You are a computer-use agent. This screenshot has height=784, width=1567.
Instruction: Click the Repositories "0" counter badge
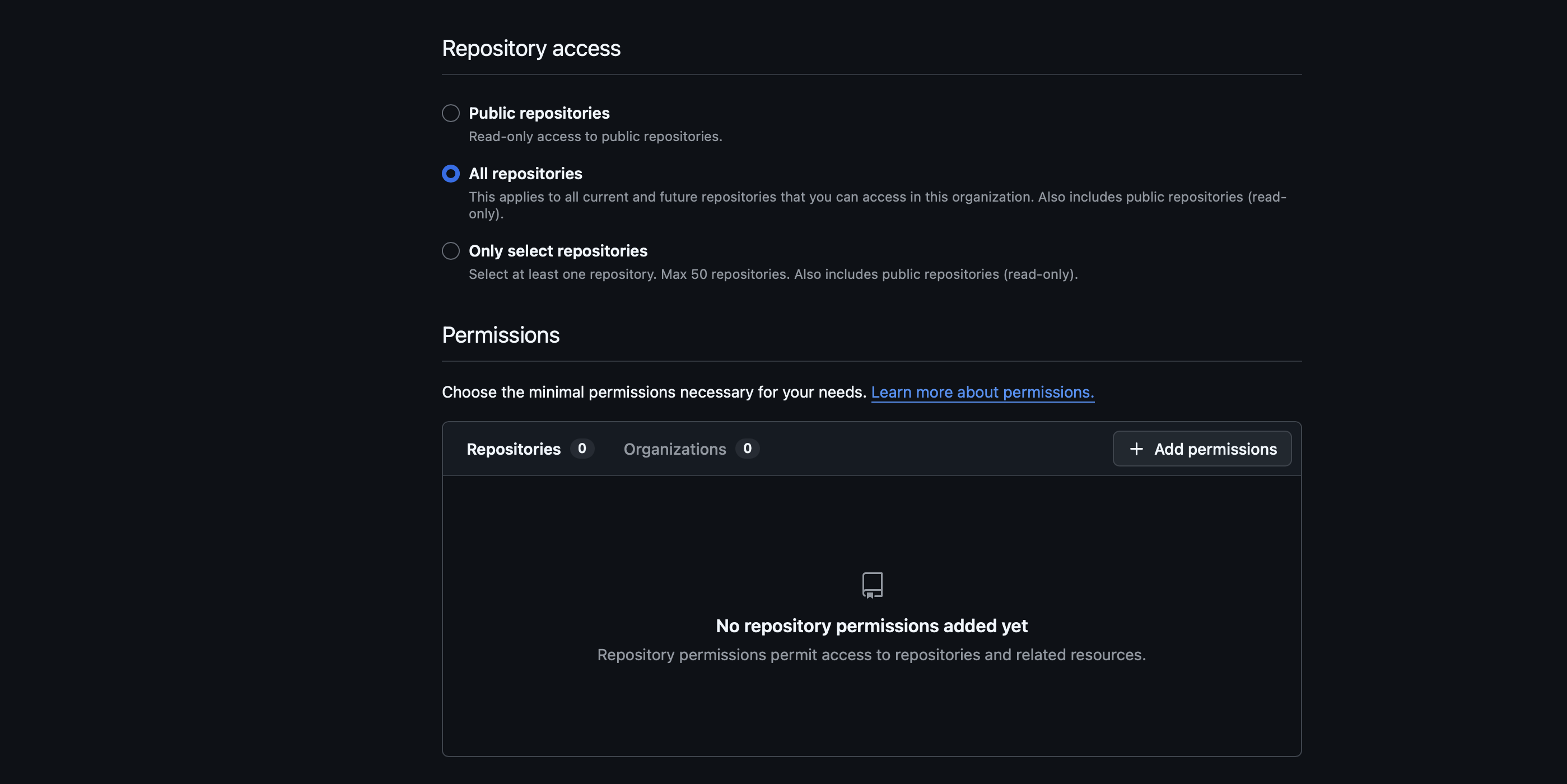click(581, 449)
